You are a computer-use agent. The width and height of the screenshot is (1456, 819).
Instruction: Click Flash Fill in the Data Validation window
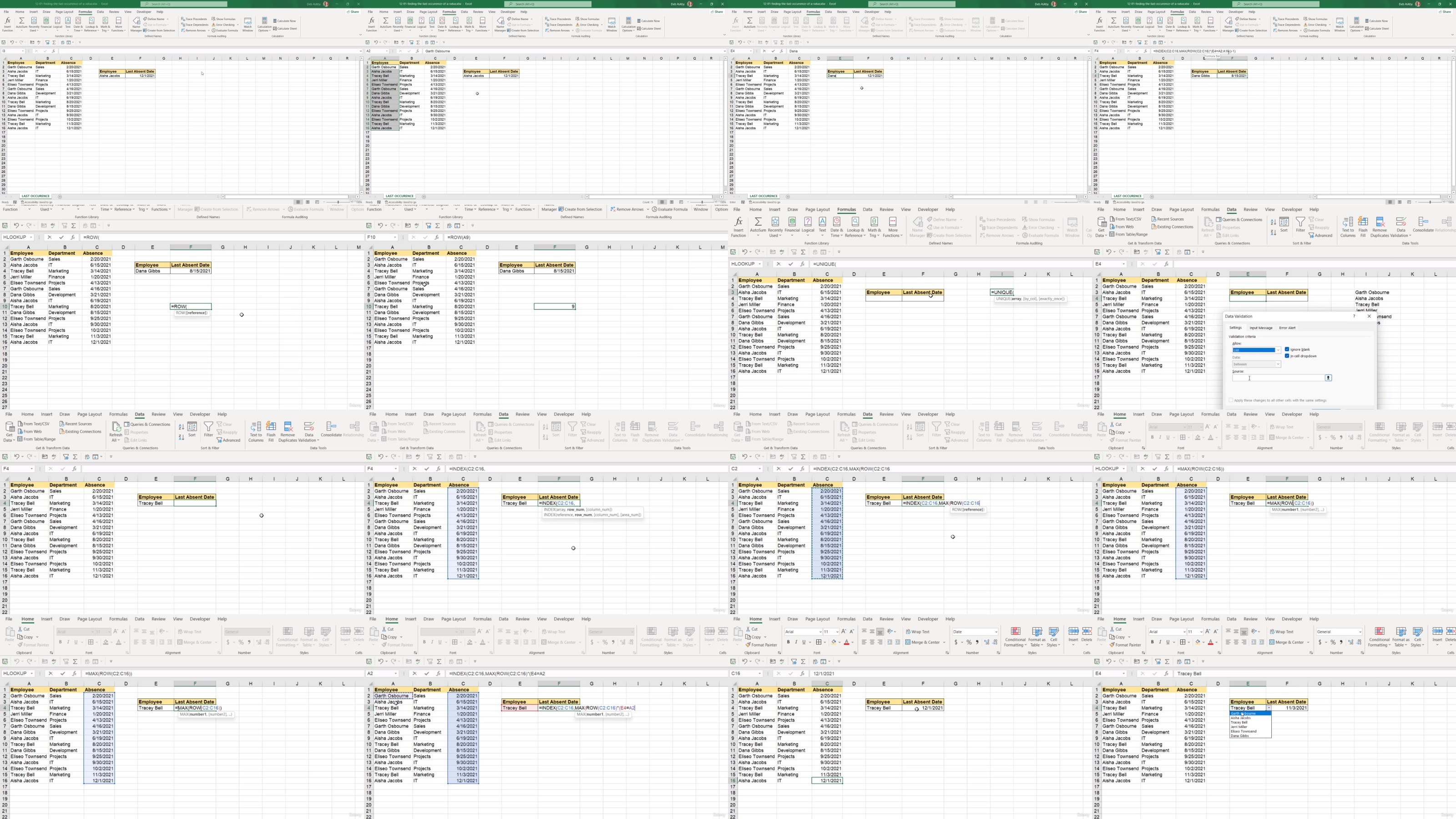pos(1363,227)
